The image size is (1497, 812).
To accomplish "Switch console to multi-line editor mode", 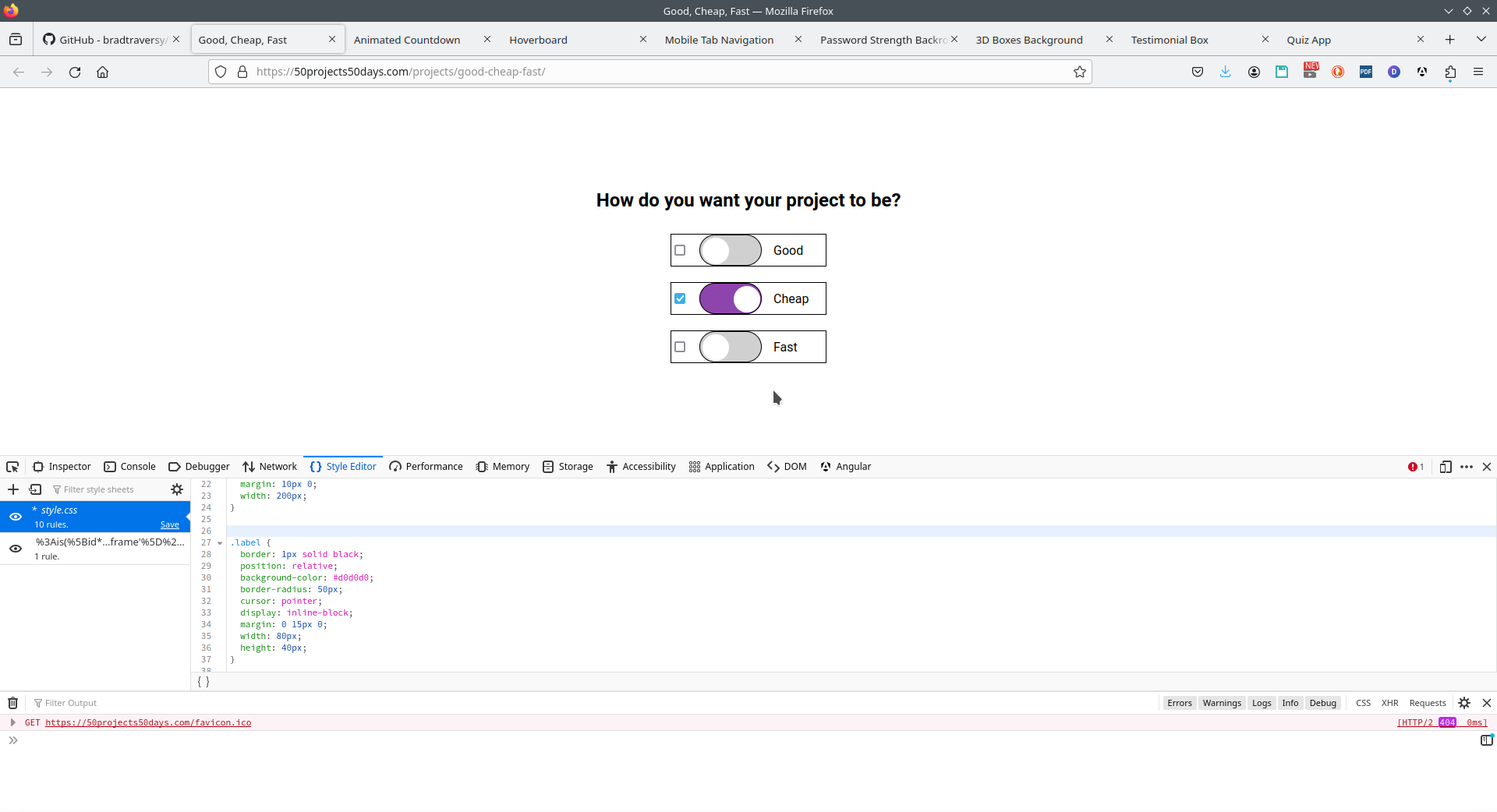I will (1487, 740).
